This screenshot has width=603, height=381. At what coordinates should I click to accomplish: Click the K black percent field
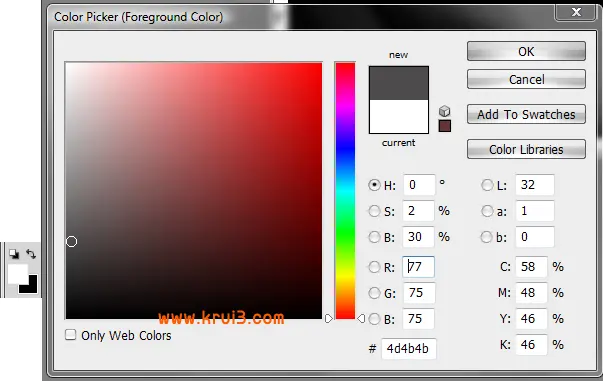[x=531, y=344]
